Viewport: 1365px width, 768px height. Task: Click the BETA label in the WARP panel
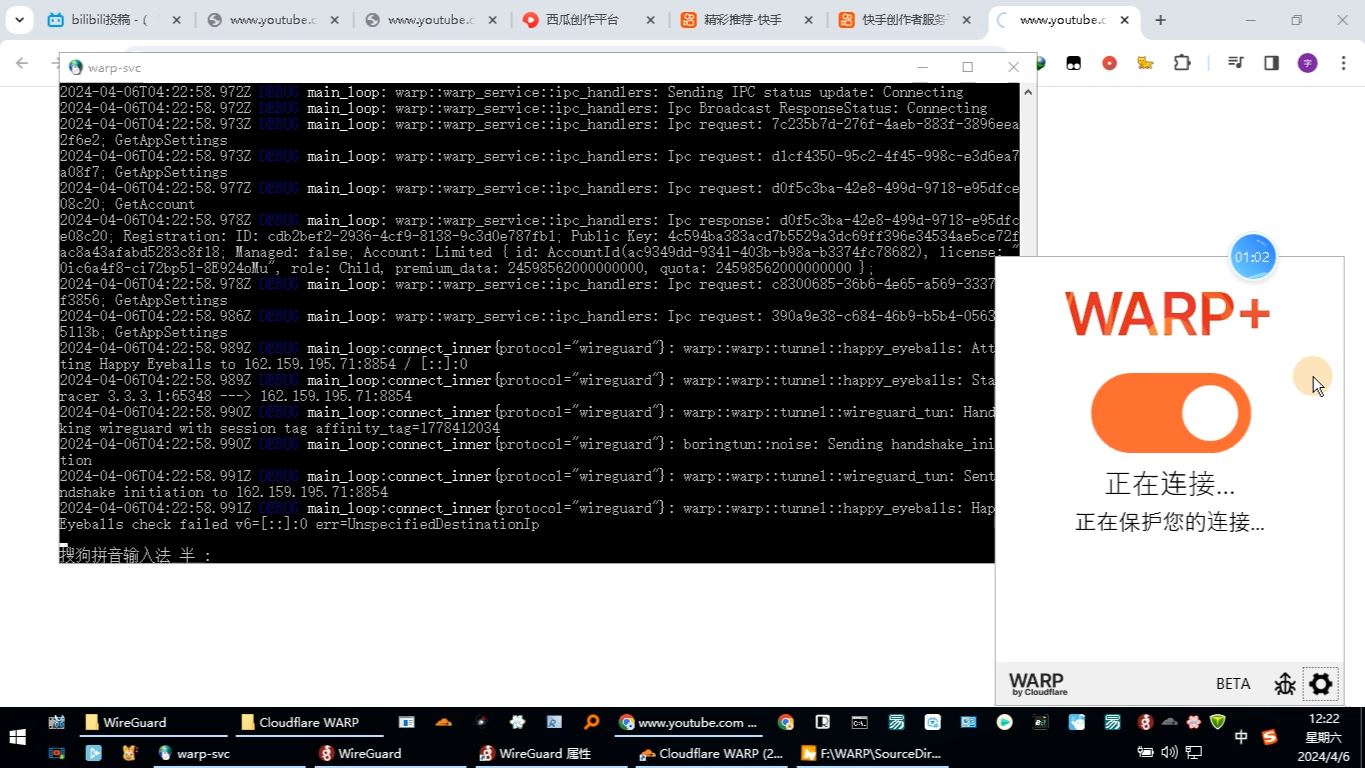[1233, 684]
